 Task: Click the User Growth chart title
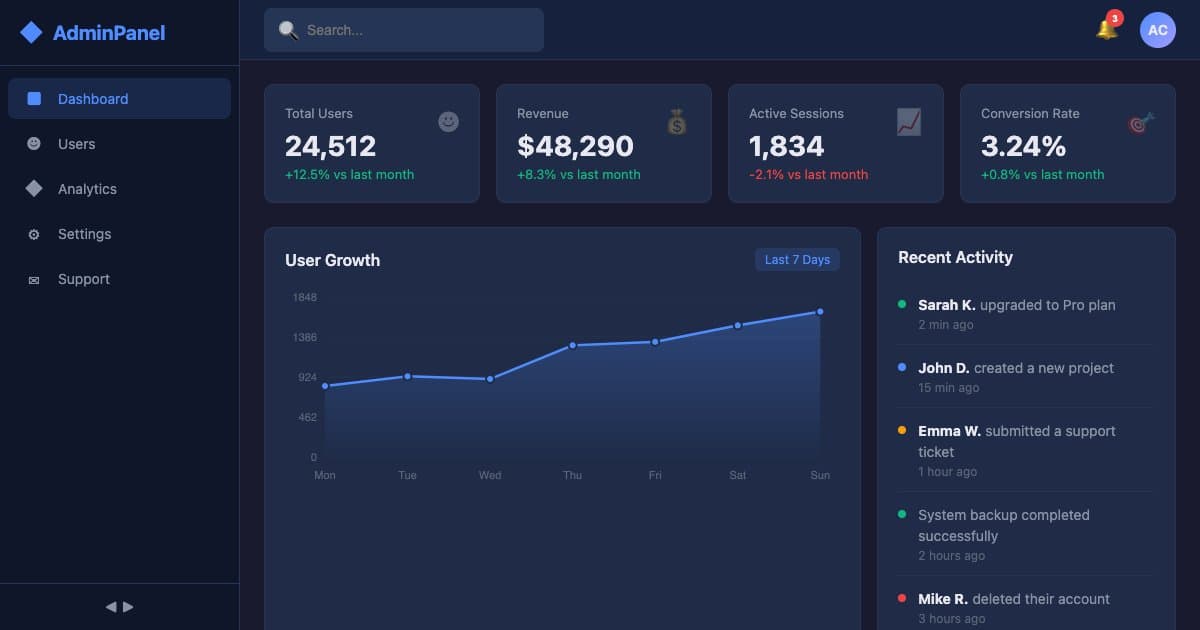tap(333, 260)
